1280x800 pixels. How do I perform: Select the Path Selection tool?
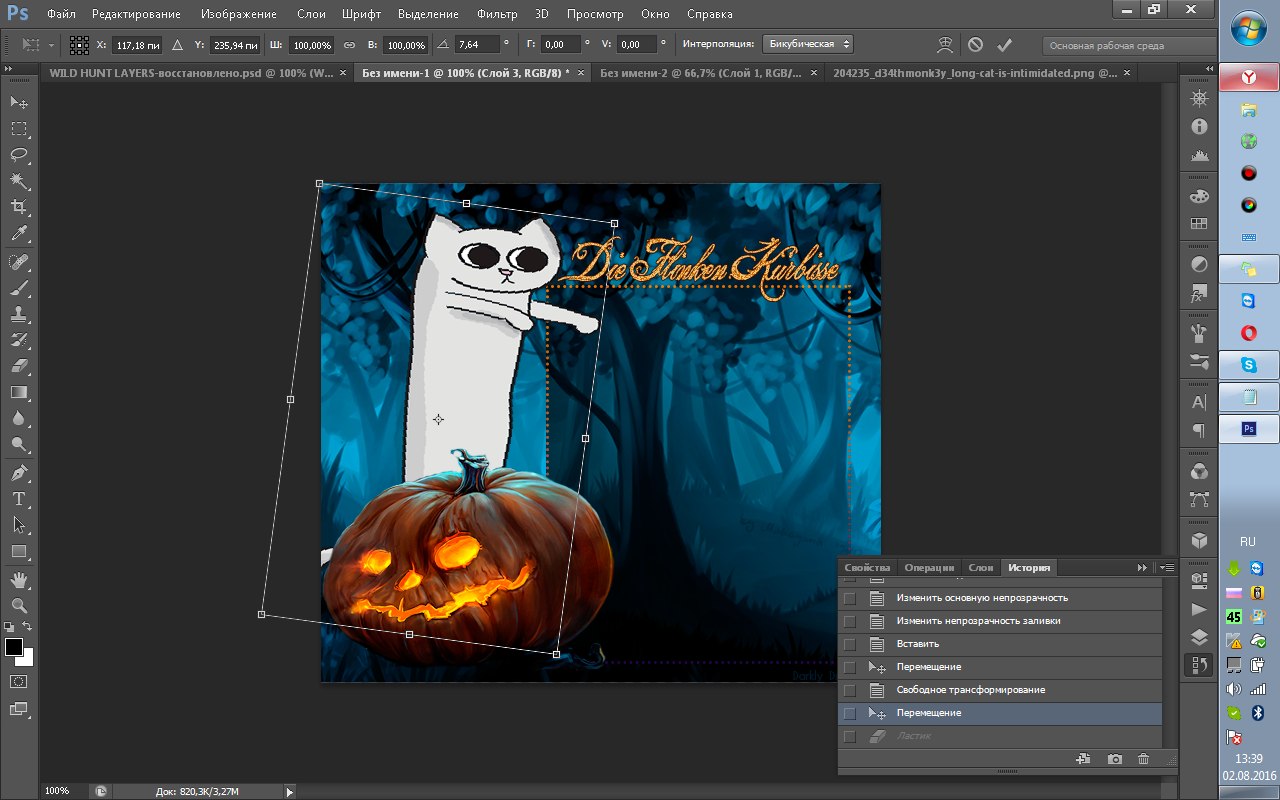tap(19, 525)
